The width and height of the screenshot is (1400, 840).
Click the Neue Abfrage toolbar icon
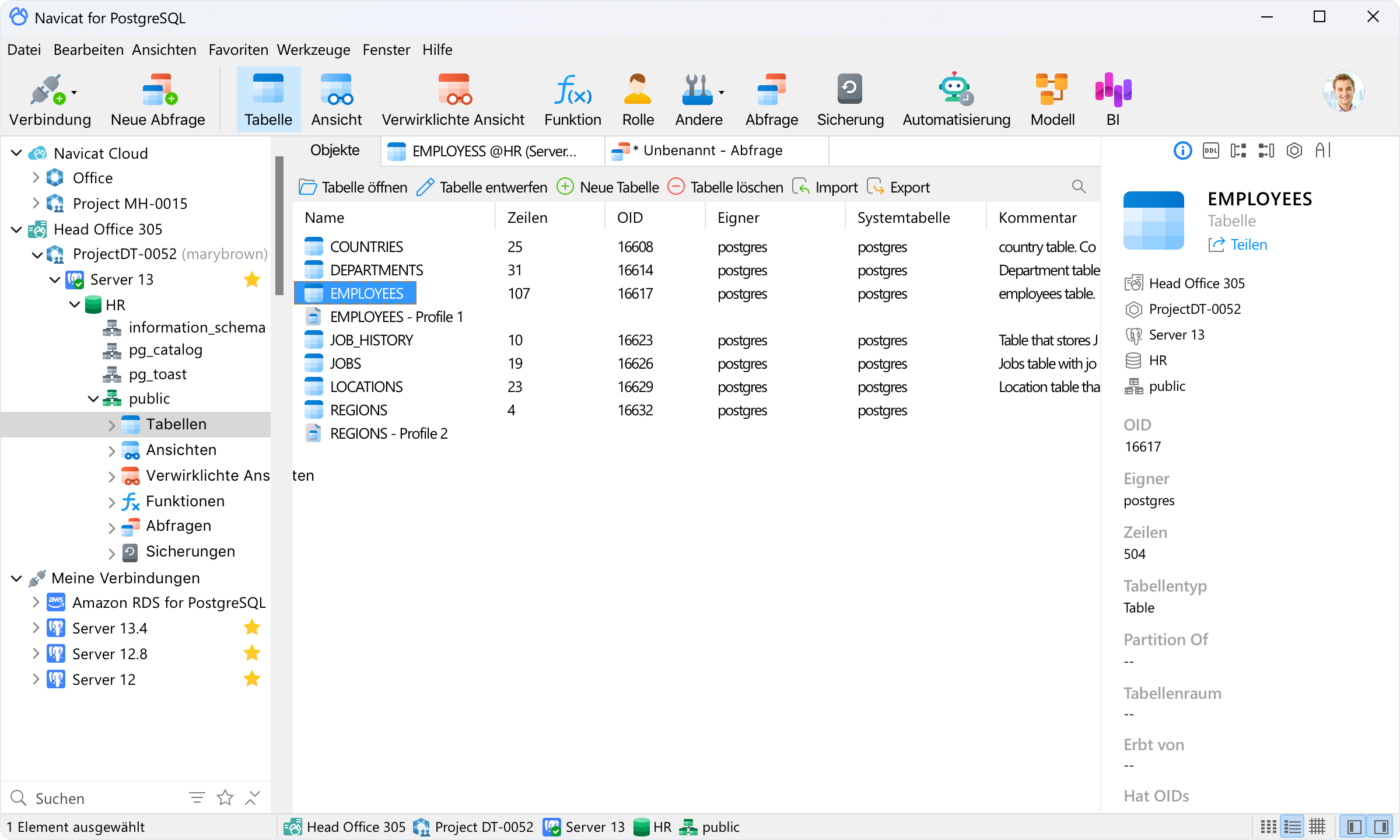(x=158, y=100)
